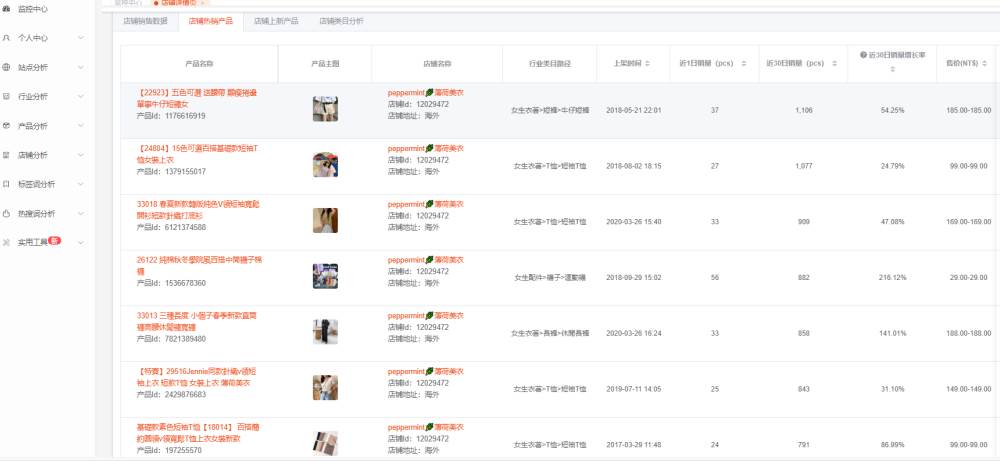
Task: Click leaf icon in shop name of product 1176616919 row
Action: pyautogui.click(x=430, y=93)
